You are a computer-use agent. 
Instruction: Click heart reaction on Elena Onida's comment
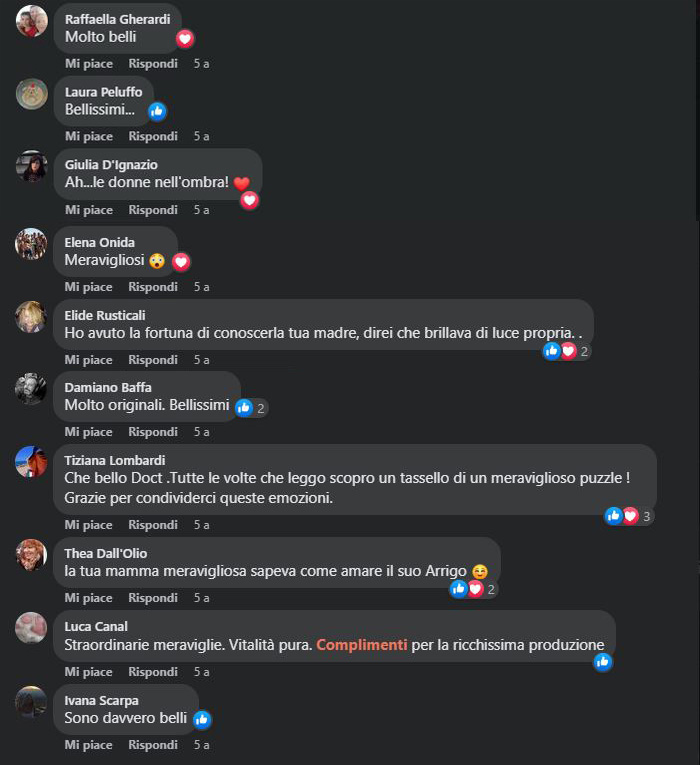[x=181, y=262]
